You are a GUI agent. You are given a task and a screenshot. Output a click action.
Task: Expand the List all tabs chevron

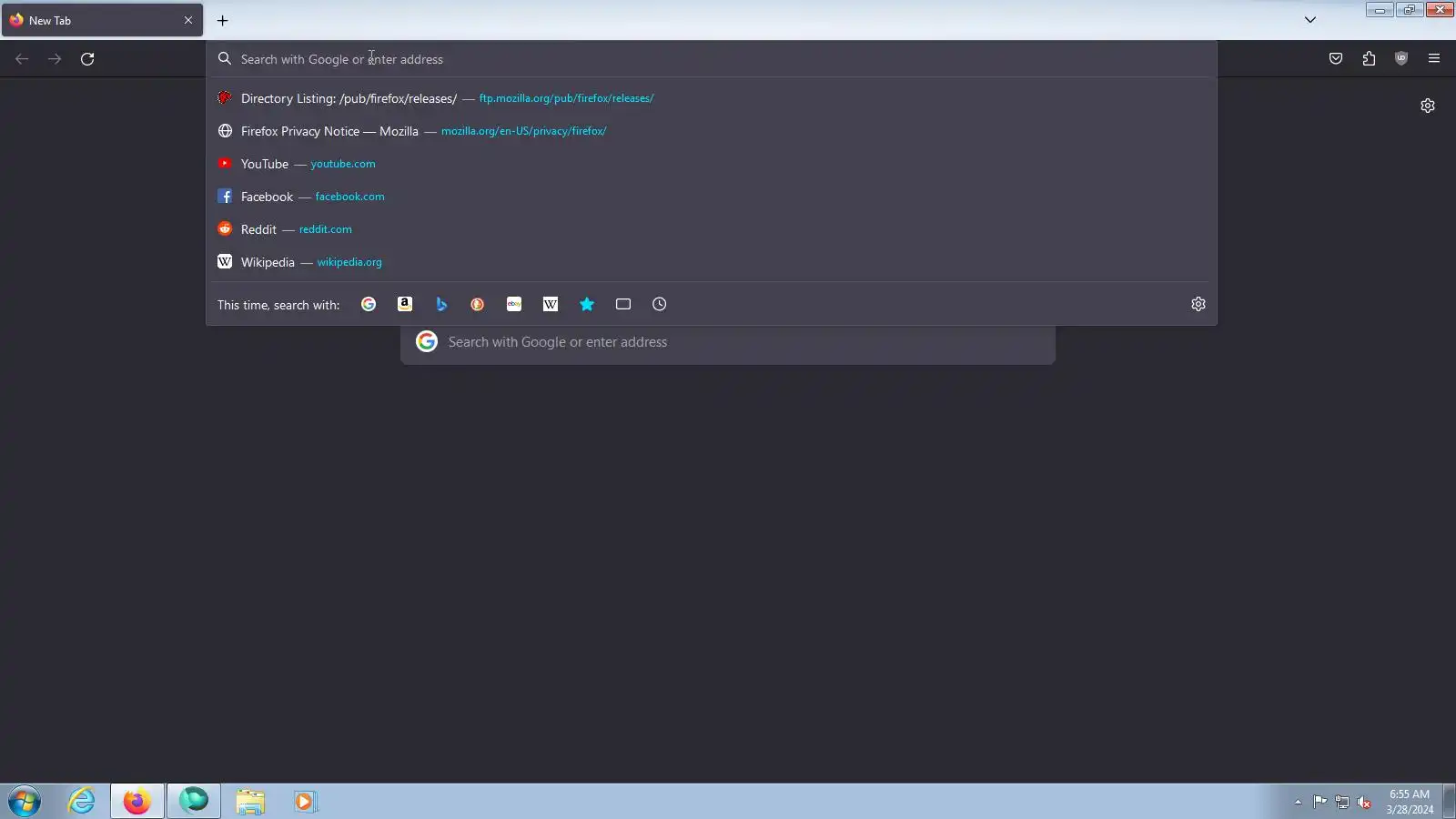pyautogui.click(x=1310, y=20)
